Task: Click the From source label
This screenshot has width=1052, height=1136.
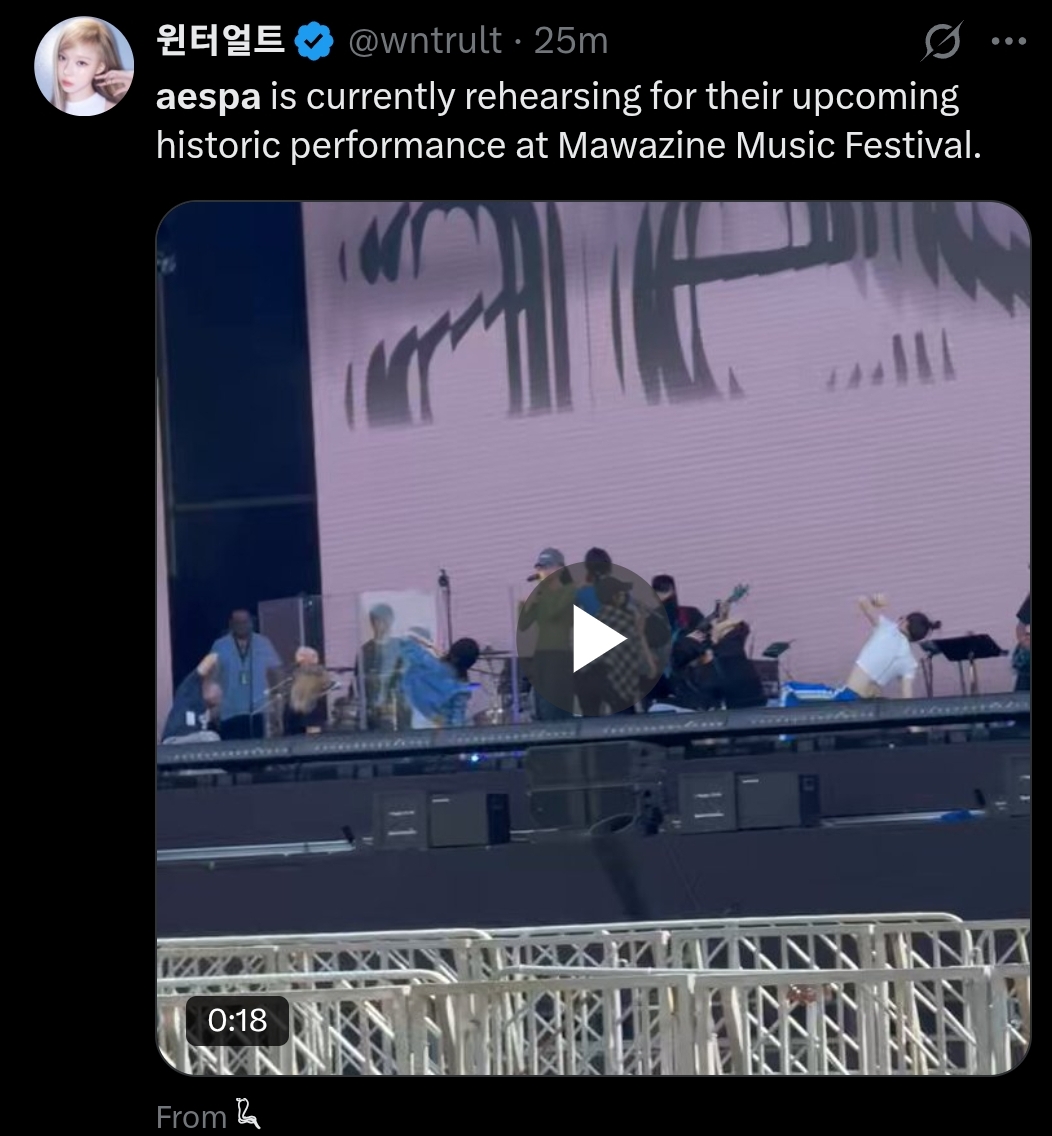Action: click(191, 1116)
